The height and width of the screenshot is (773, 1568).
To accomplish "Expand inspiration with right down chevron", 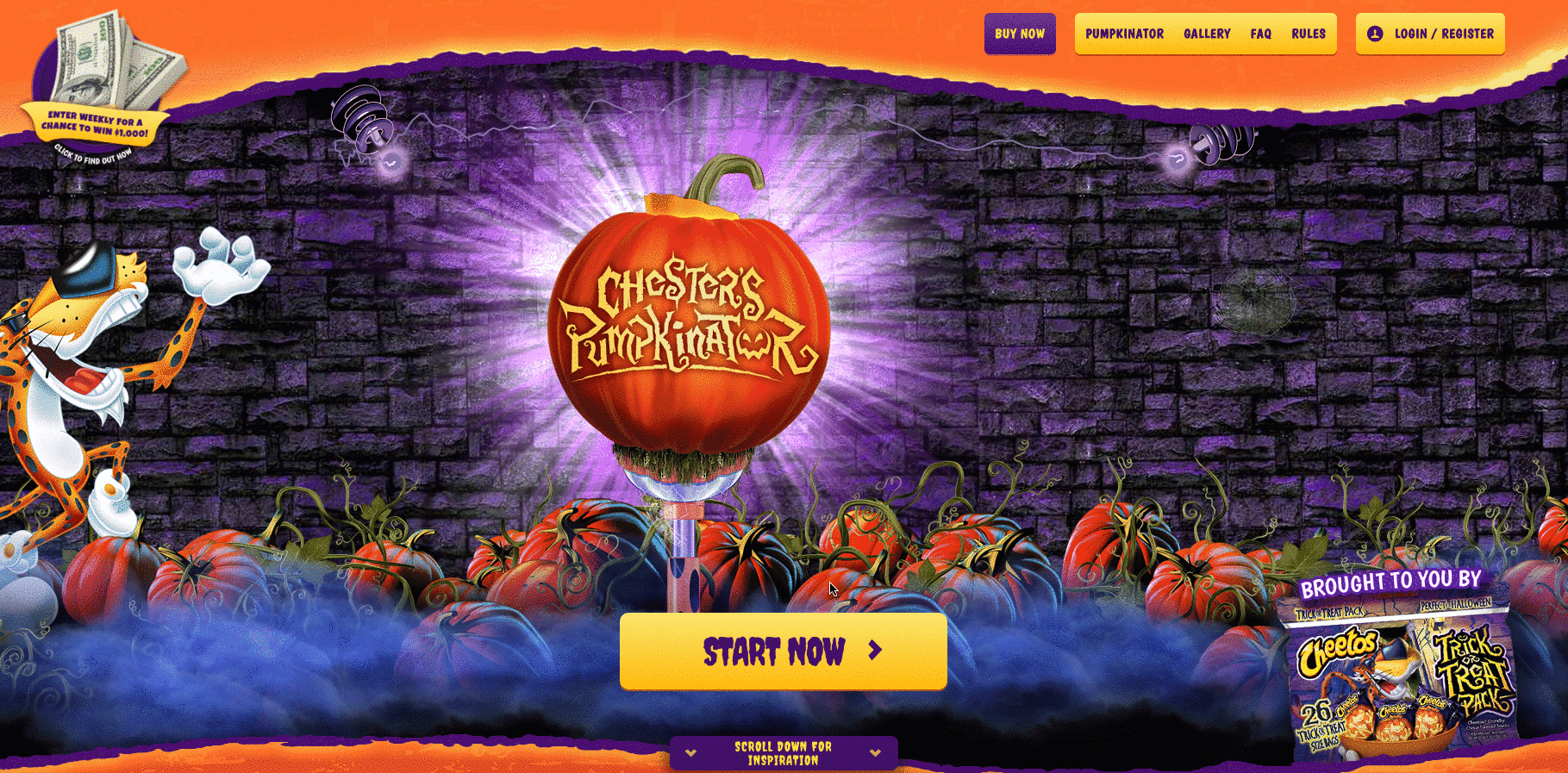I will point(876,753).
